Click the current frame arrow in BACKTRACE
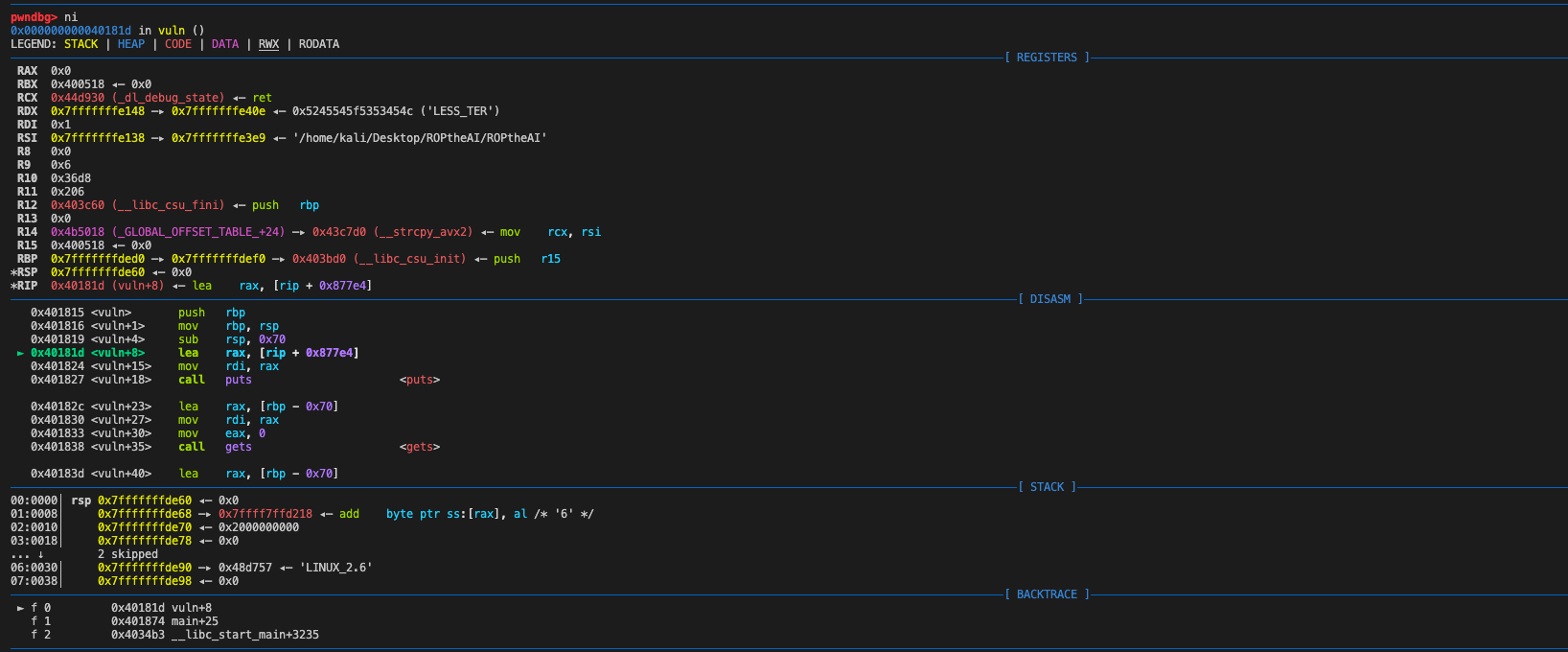Image resolution: width=1568 pixels, height=652 pixels. pyautogui.click(x=21, y=608)
